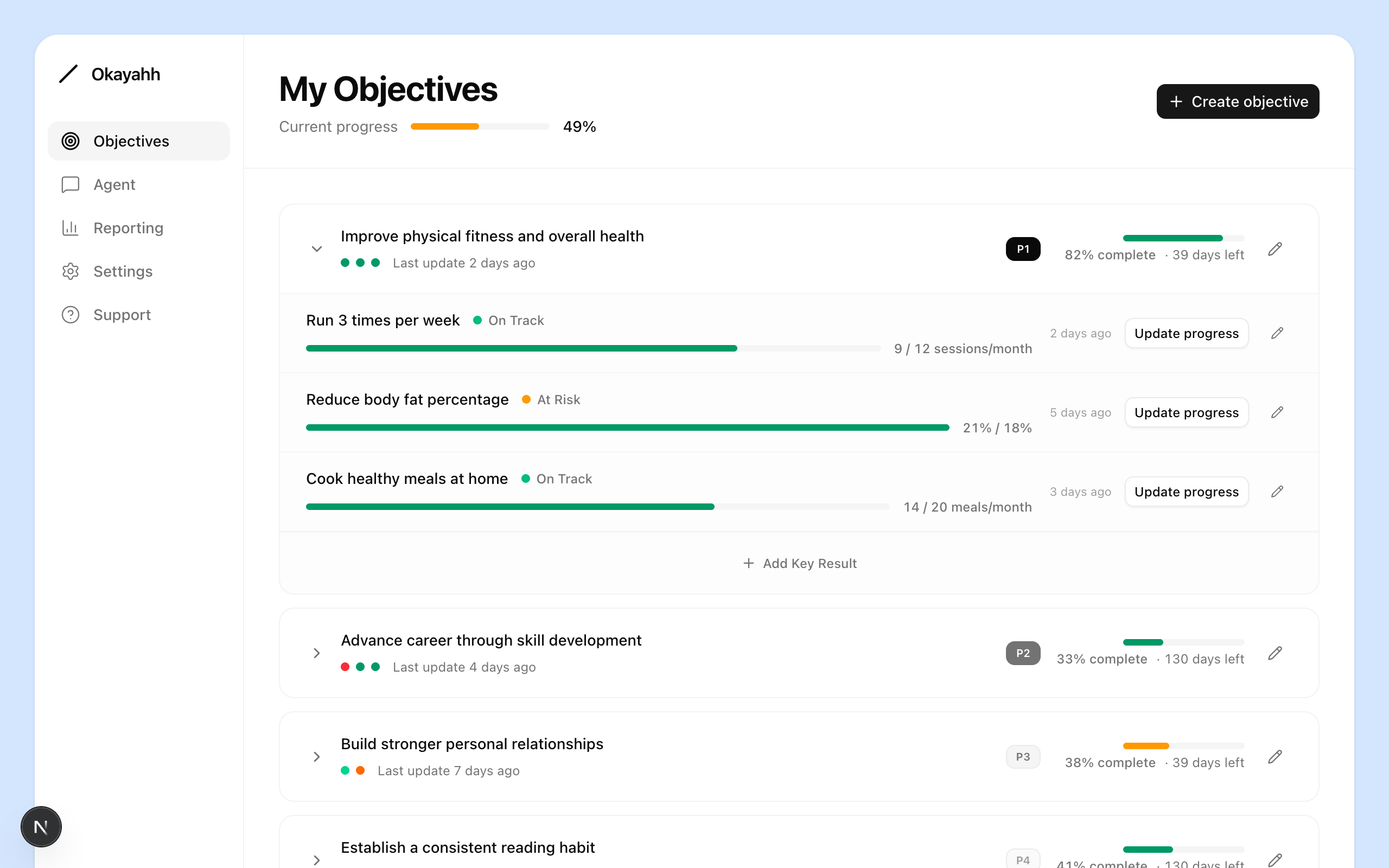Open the Okayahh workspace logo
This screenshot has width=1389, height=868.
point(109,74)
